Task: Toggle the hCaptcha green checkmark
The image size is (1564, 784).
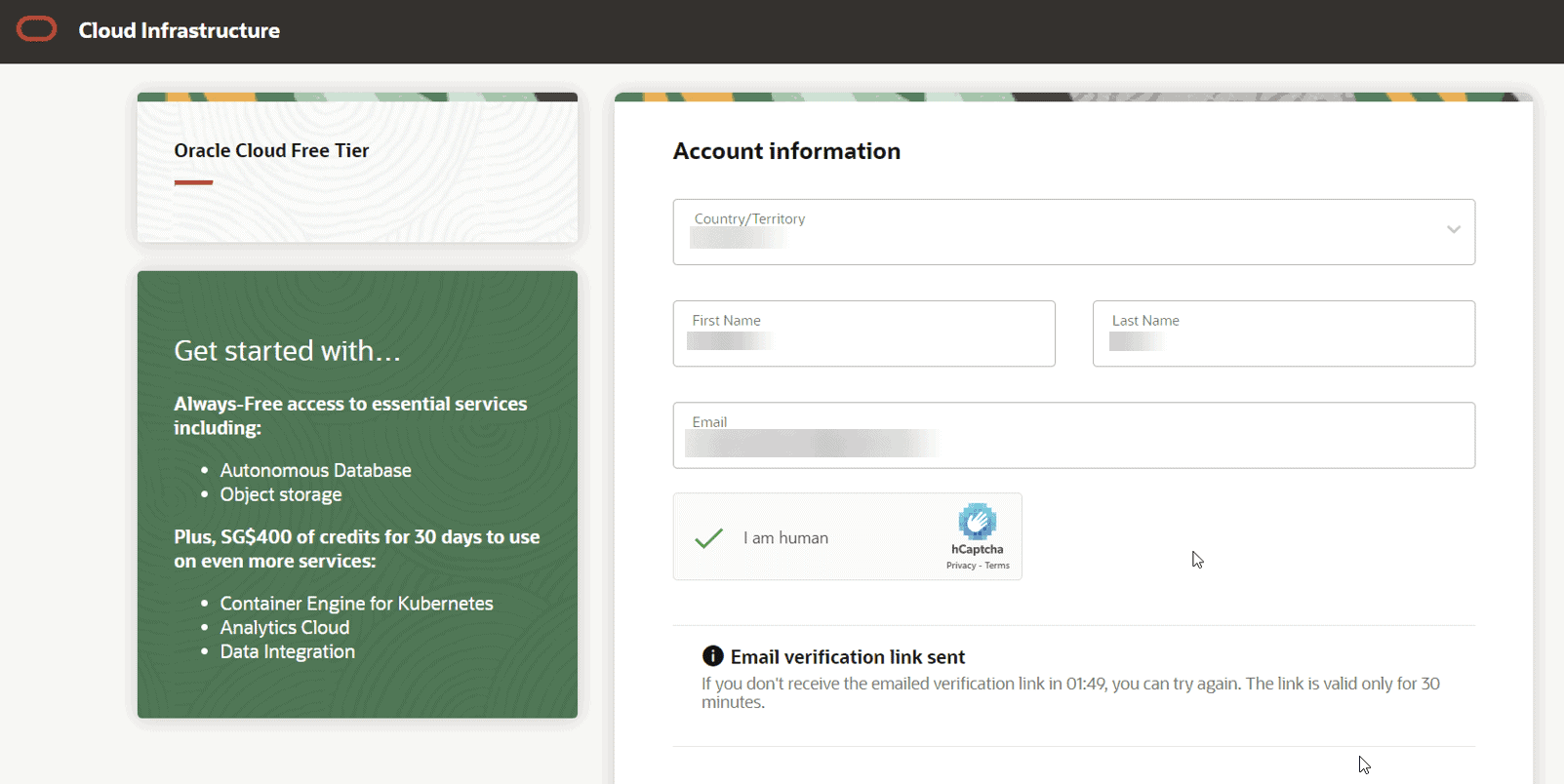Action: 709,538
